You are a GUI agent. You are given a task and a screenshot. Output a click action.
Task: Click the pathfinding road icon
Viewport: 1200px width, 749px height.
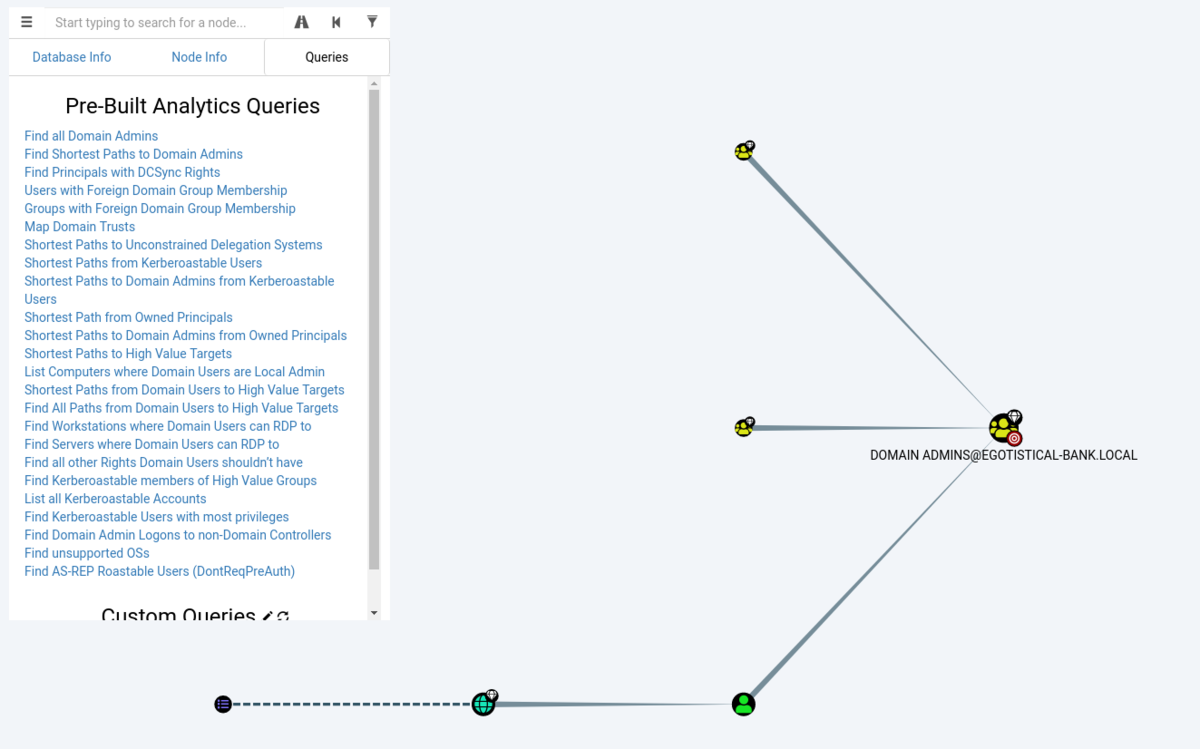(x=301, y=22)
